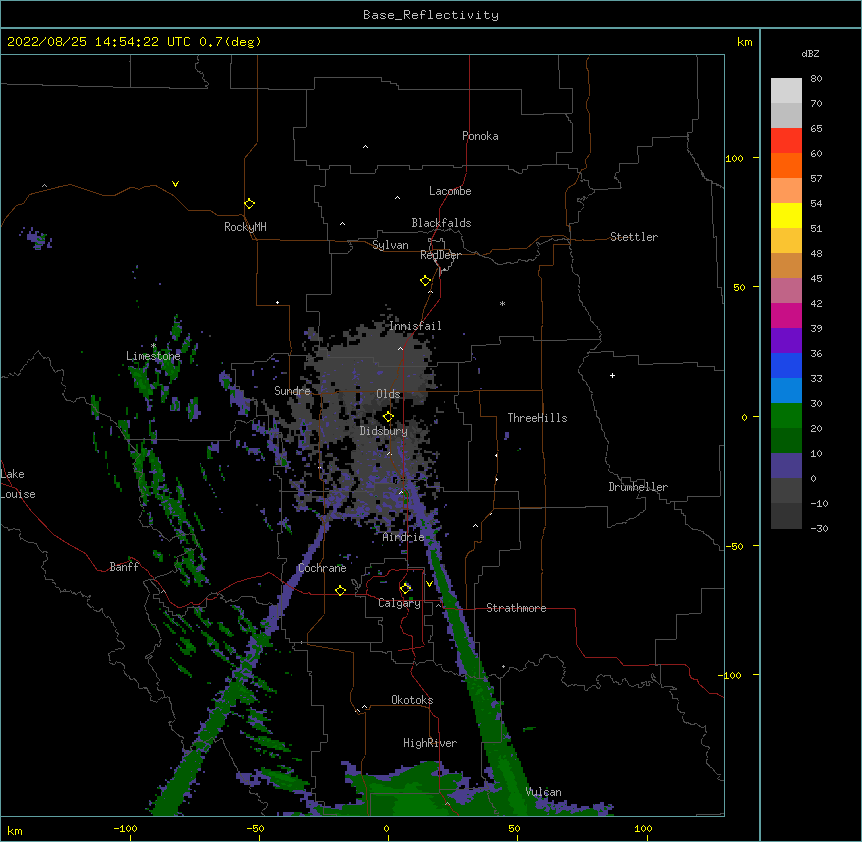
Task: Click the Okotoks city label
Action: [412, 700]
